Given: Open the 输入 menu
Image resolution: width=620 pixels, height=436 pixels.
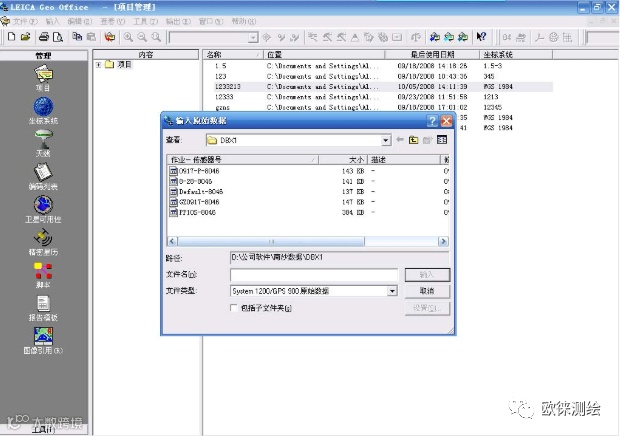Looking at the screenshot, I should point(52,21).
